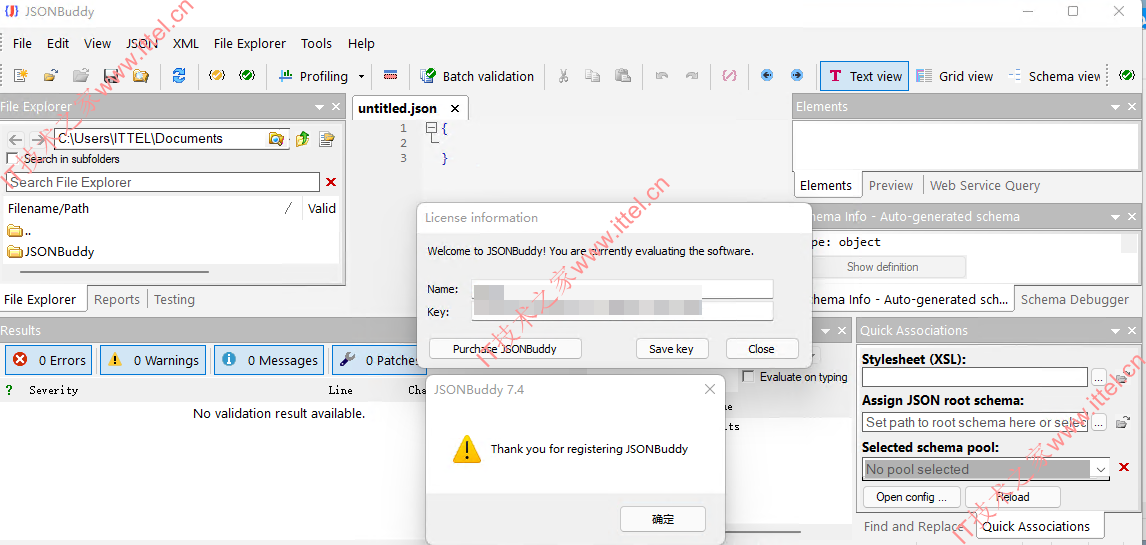The height and width of the screenshot is (545, 1146).
Task: Open the Profiling dropdown arrow
Action: click(x=361, y=76)
